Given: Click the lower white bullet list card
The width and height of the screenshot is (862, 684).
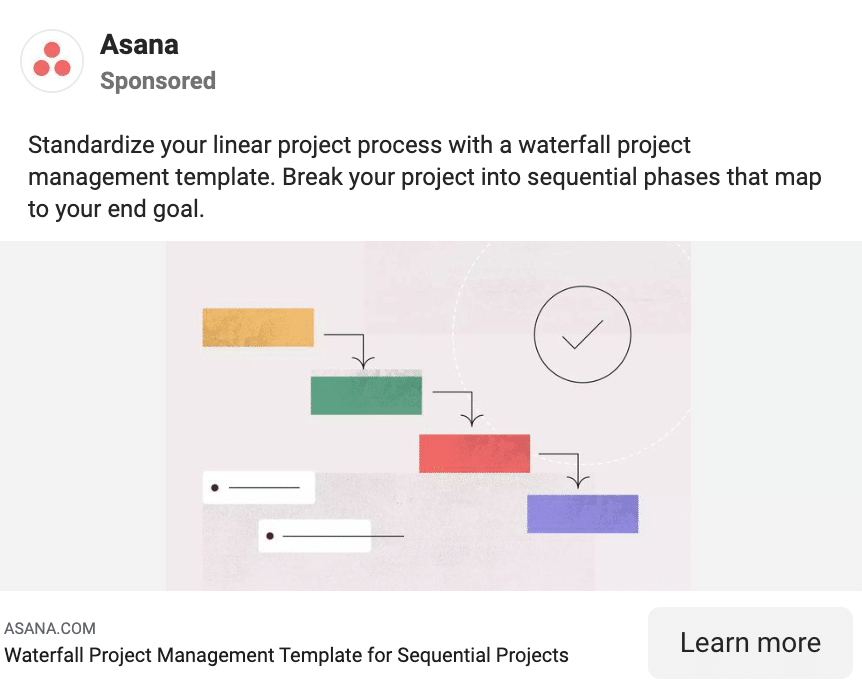Looking at the screenshot, I should pos(314,536).
